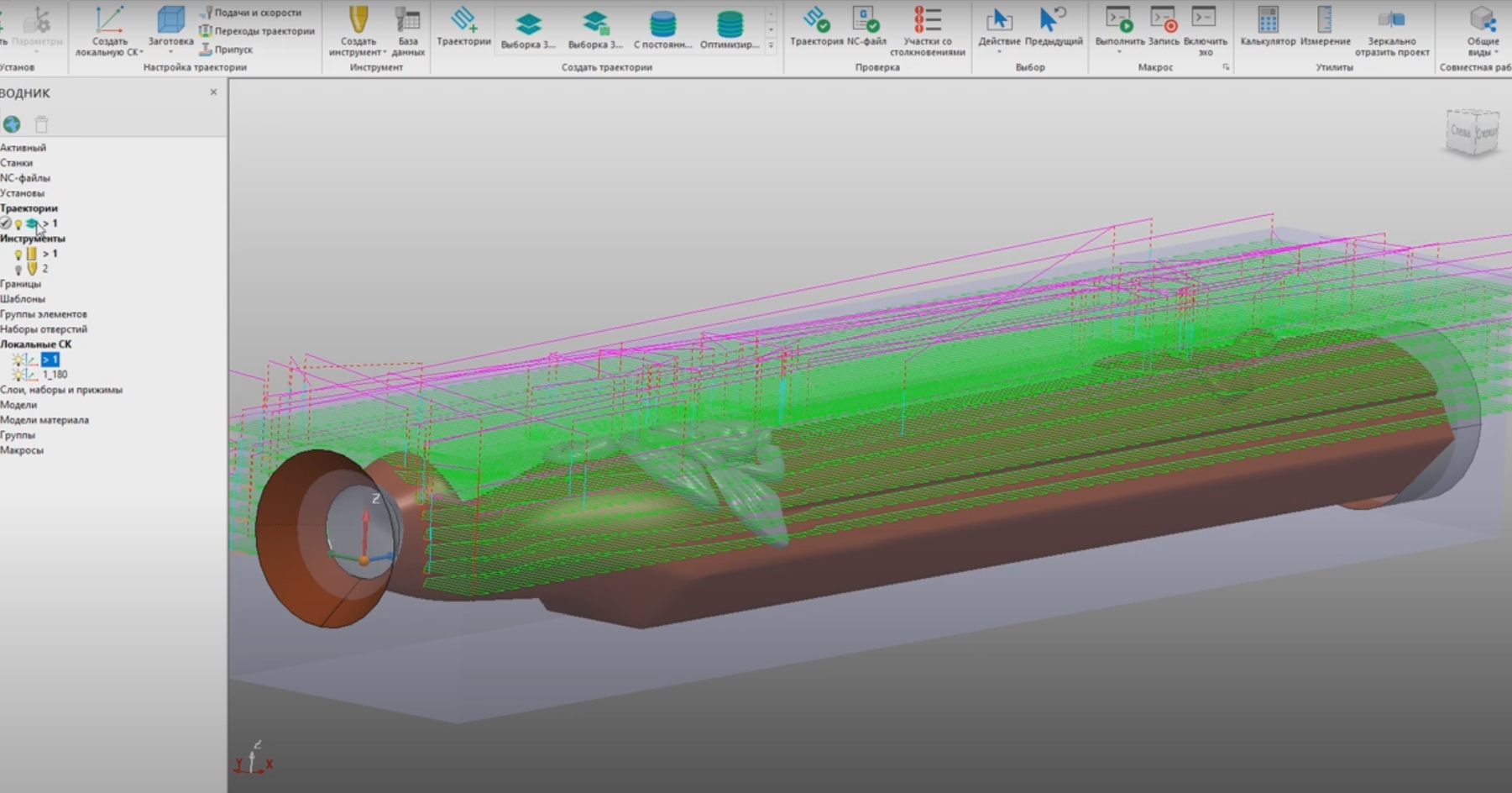Click the Создать инструмент icon
Image resolution: width=1512 pixels, height=793 pixels.
tap(358, 19)
